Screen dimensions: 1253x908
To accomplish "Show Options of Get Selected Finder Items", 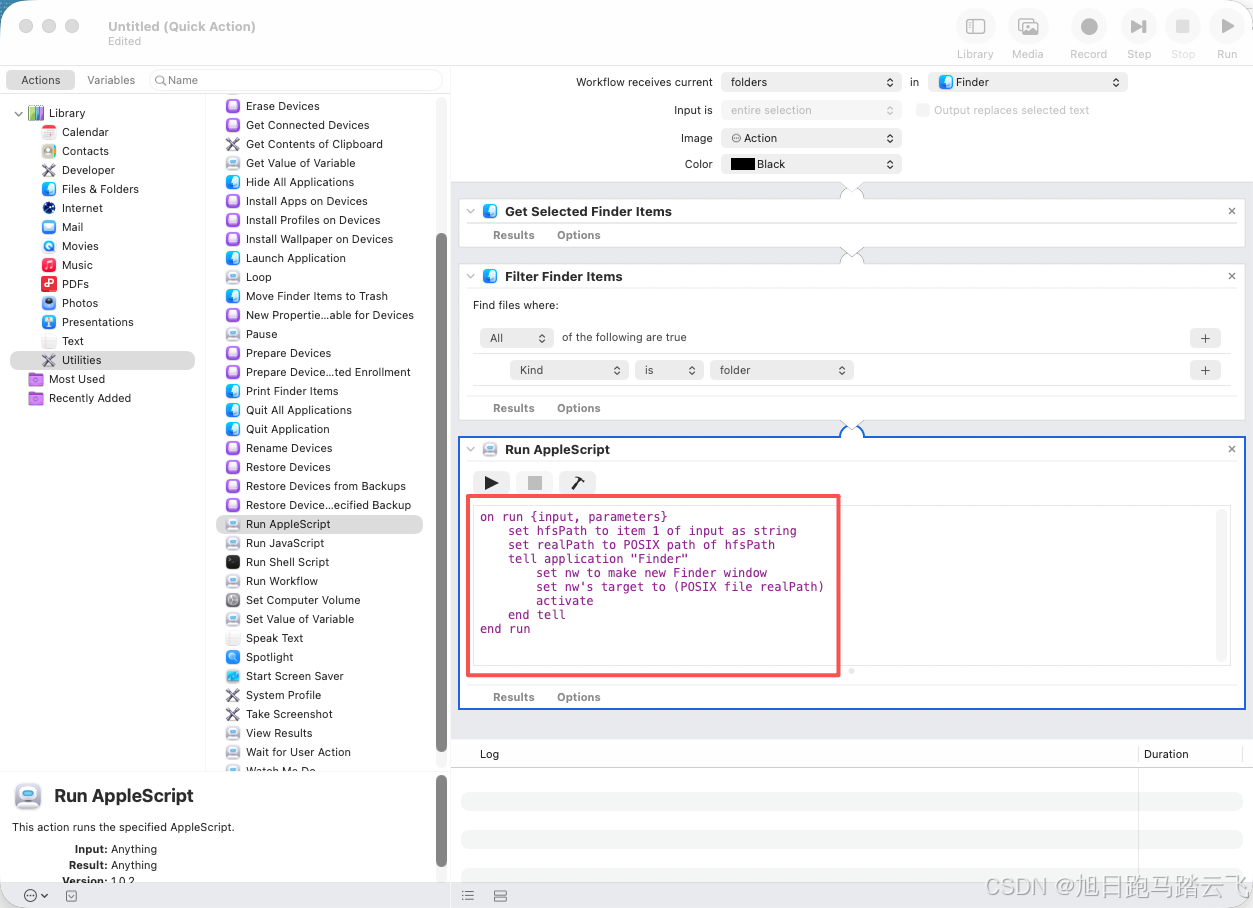I will [x=579, y=235].
